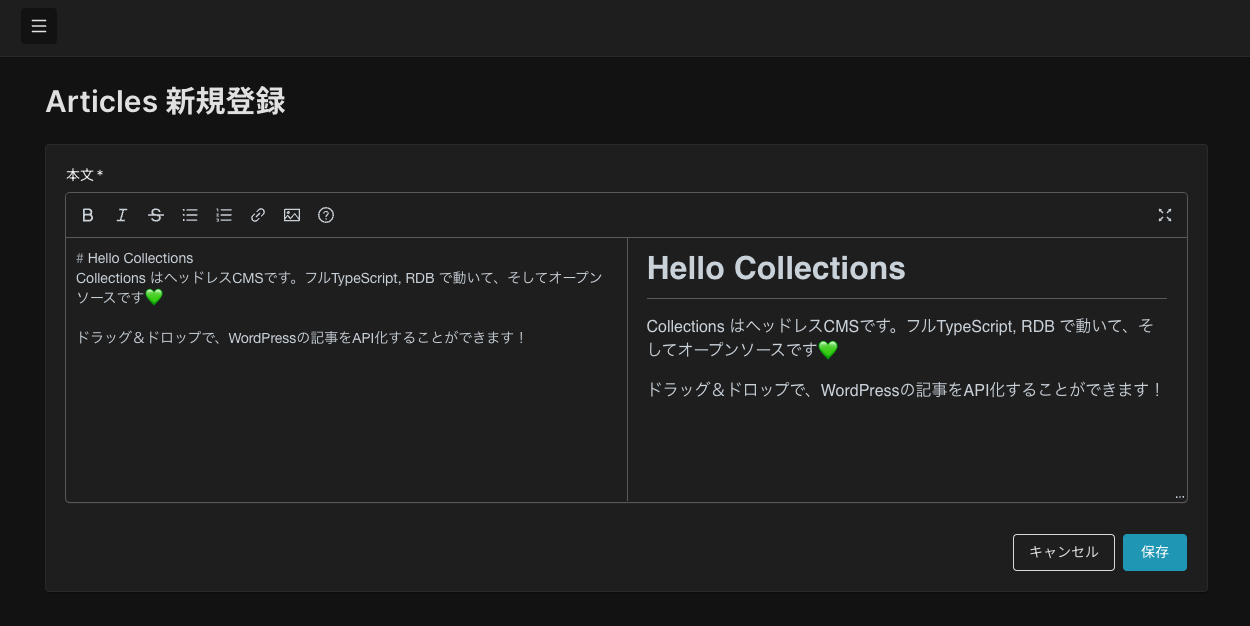
Task: Cancel editing with キャンセル
Action: pos(1063,552)
